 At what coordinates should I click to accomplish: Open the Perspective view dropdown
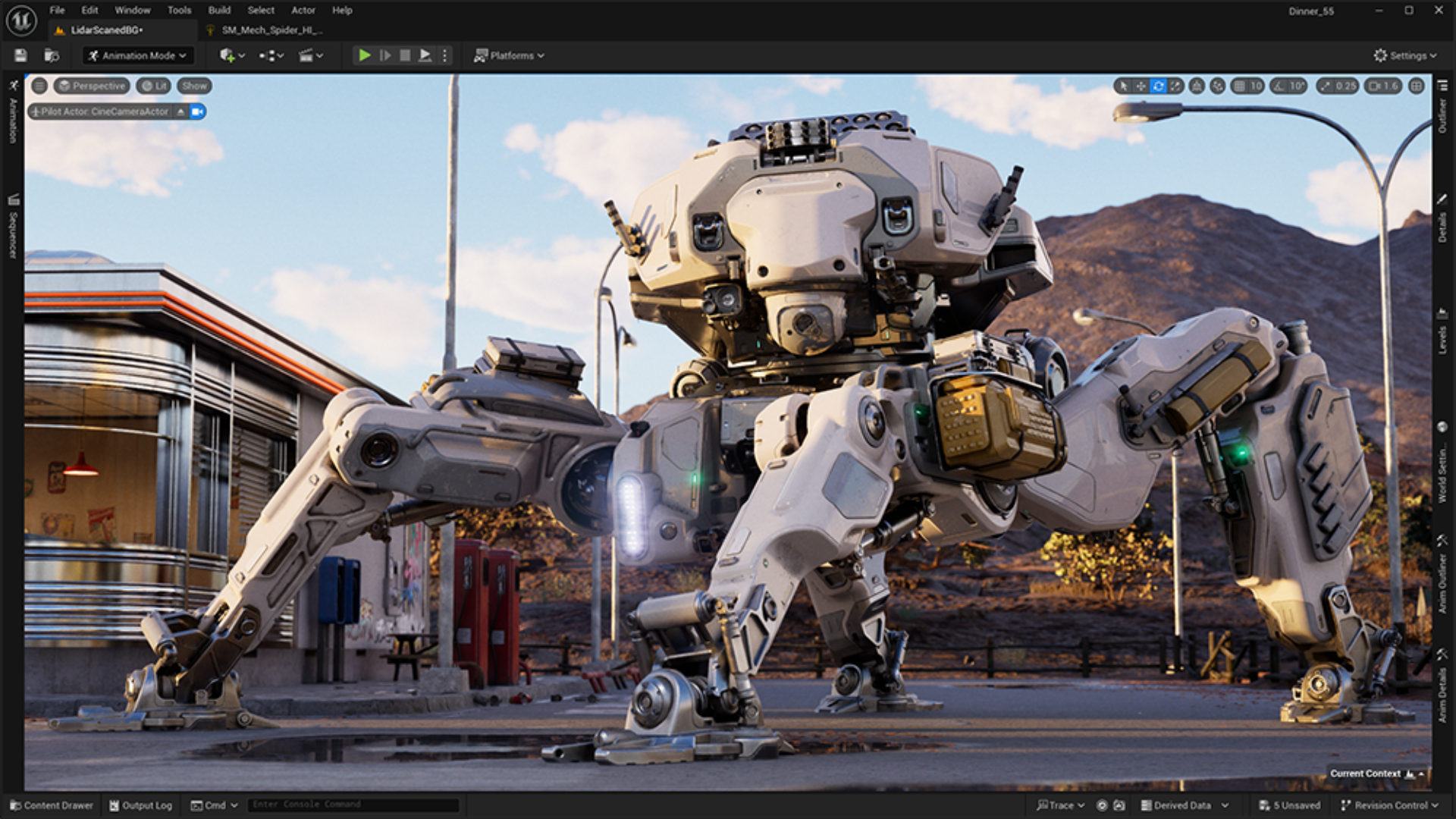pos(93,86)
